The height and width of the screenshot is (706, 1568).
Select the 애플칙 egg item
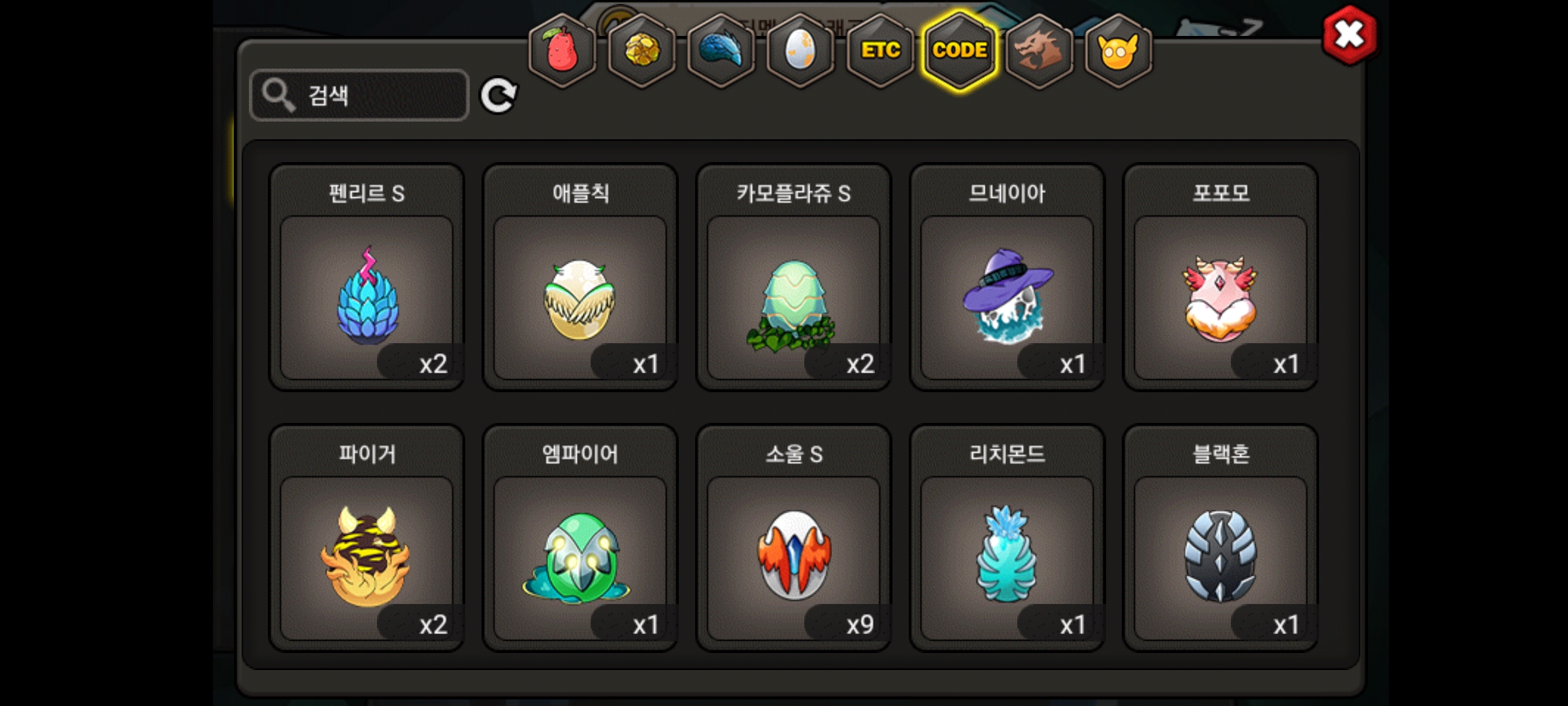point(580,277)
